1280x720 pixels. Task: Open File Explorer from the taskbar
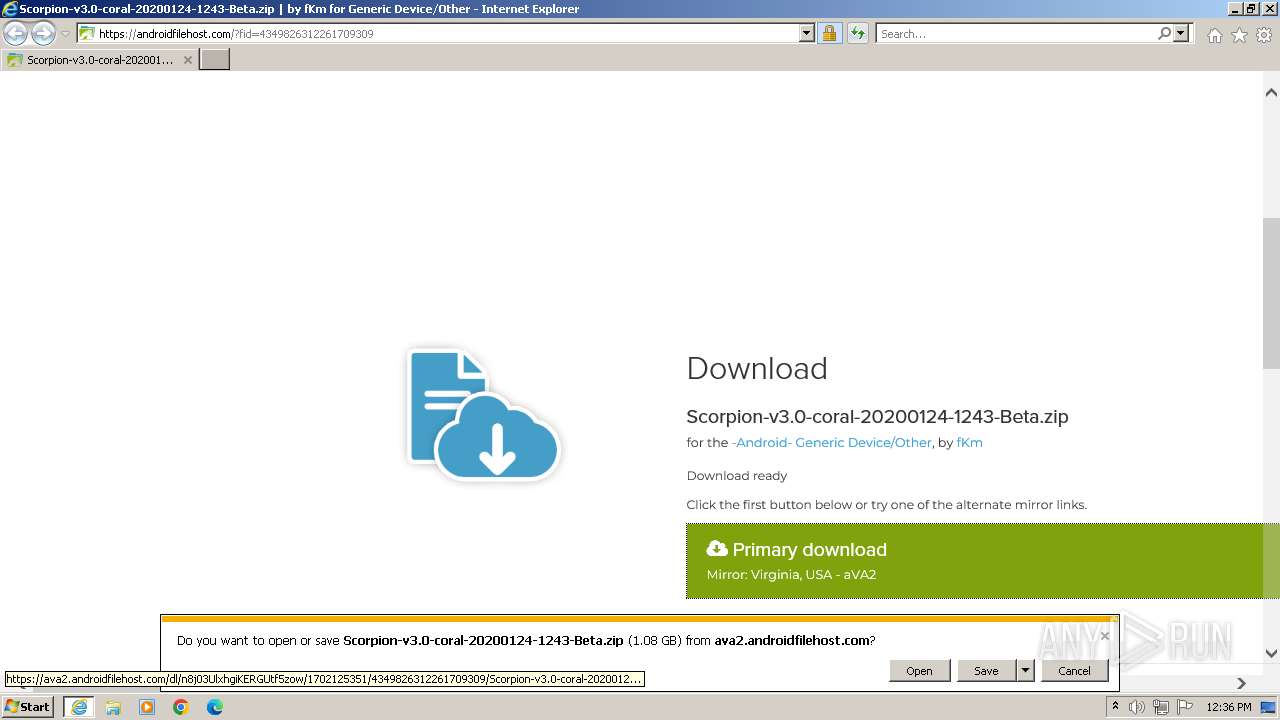click(x=113, y=707)
